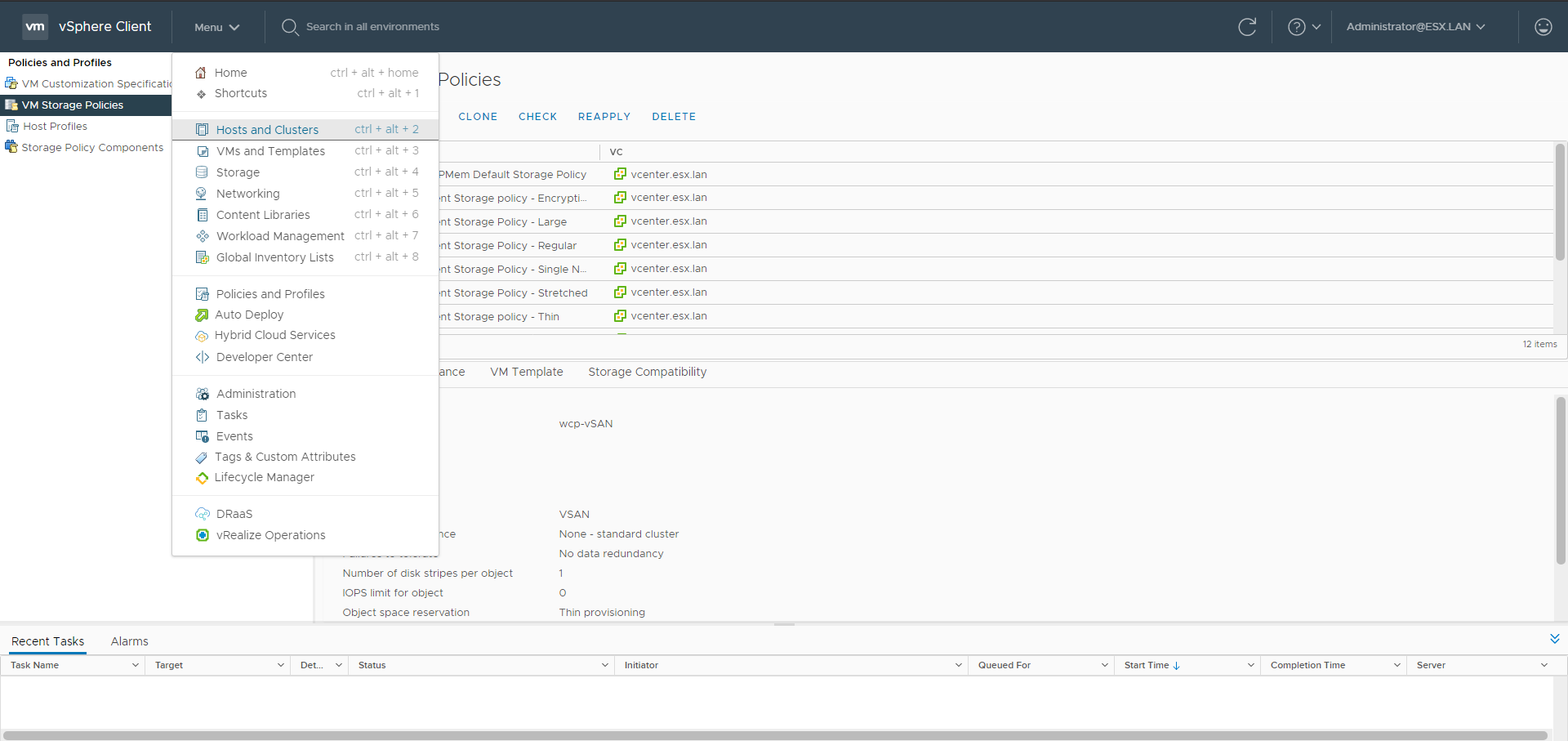
Task: Click the Developer Center code icon
Action: coord(202,357)
